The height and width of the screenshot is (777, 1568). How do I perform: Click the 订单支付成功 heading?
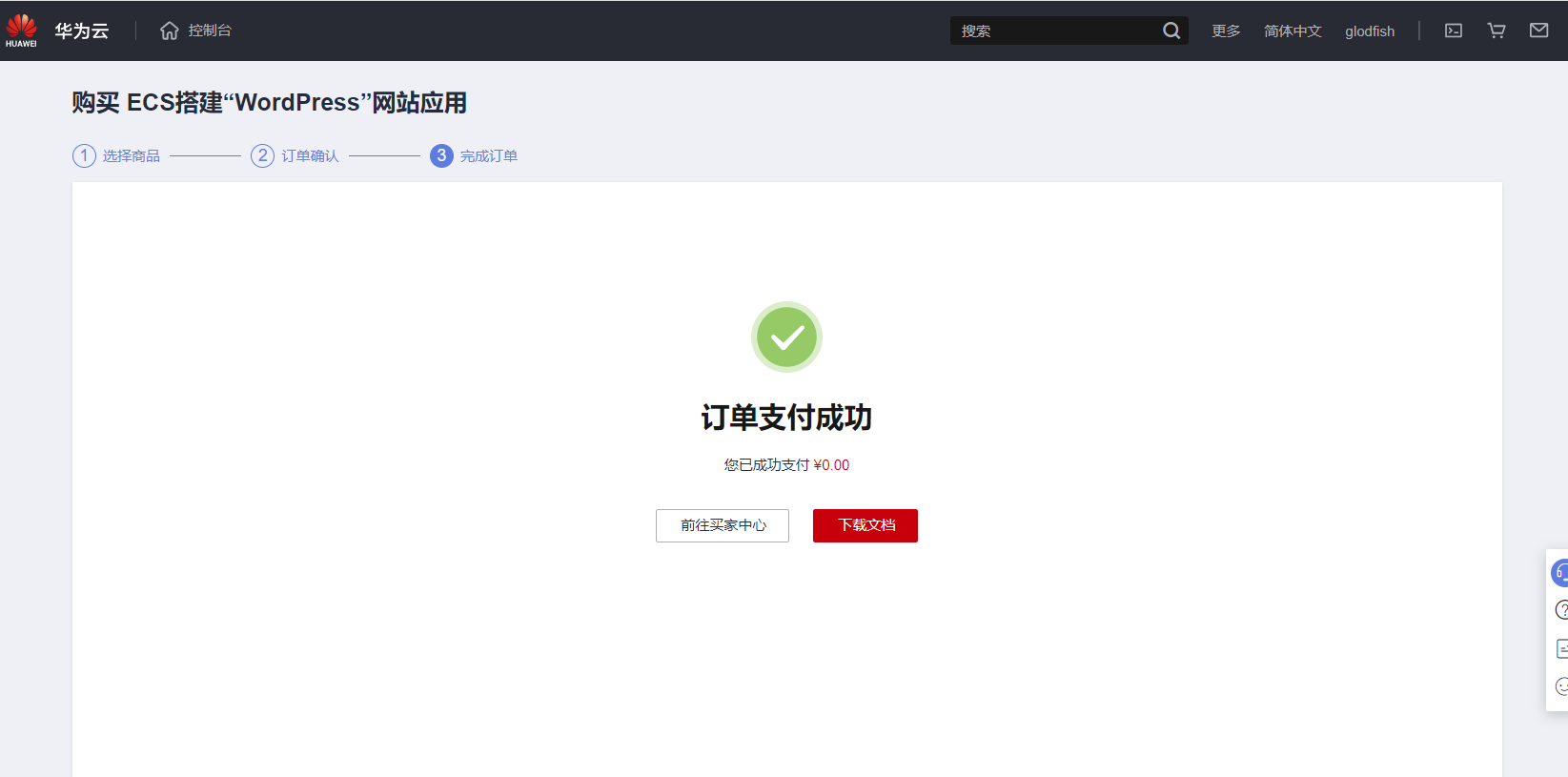click(786, 417)
